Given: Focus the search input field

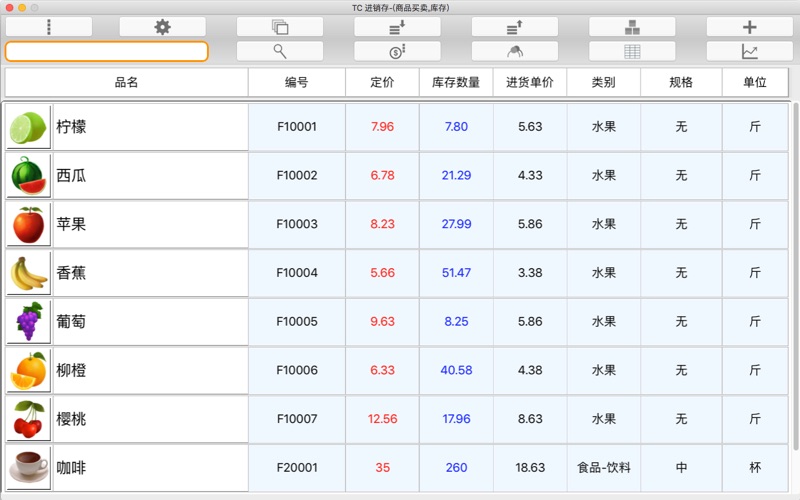Looking at the screenshot, I should click(107, 51).
